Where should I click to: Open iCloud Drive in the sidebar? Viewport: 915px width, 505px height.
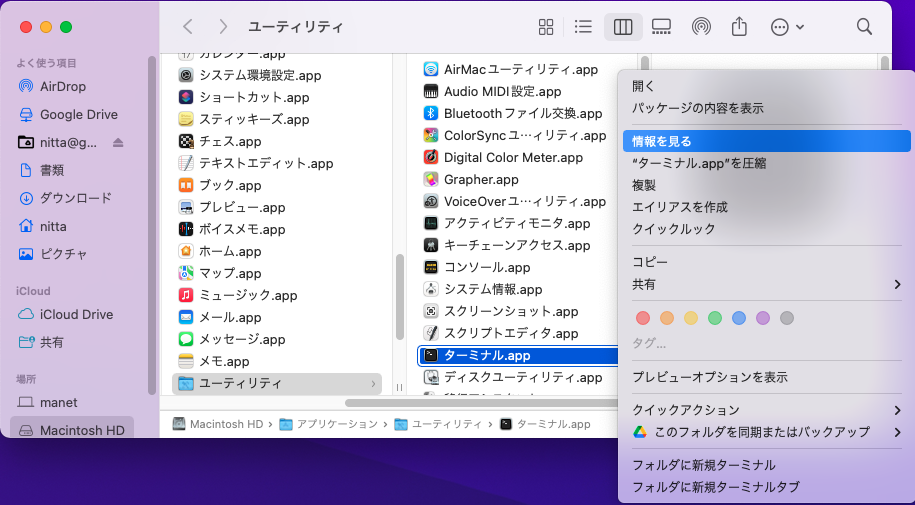click(76, 314)
